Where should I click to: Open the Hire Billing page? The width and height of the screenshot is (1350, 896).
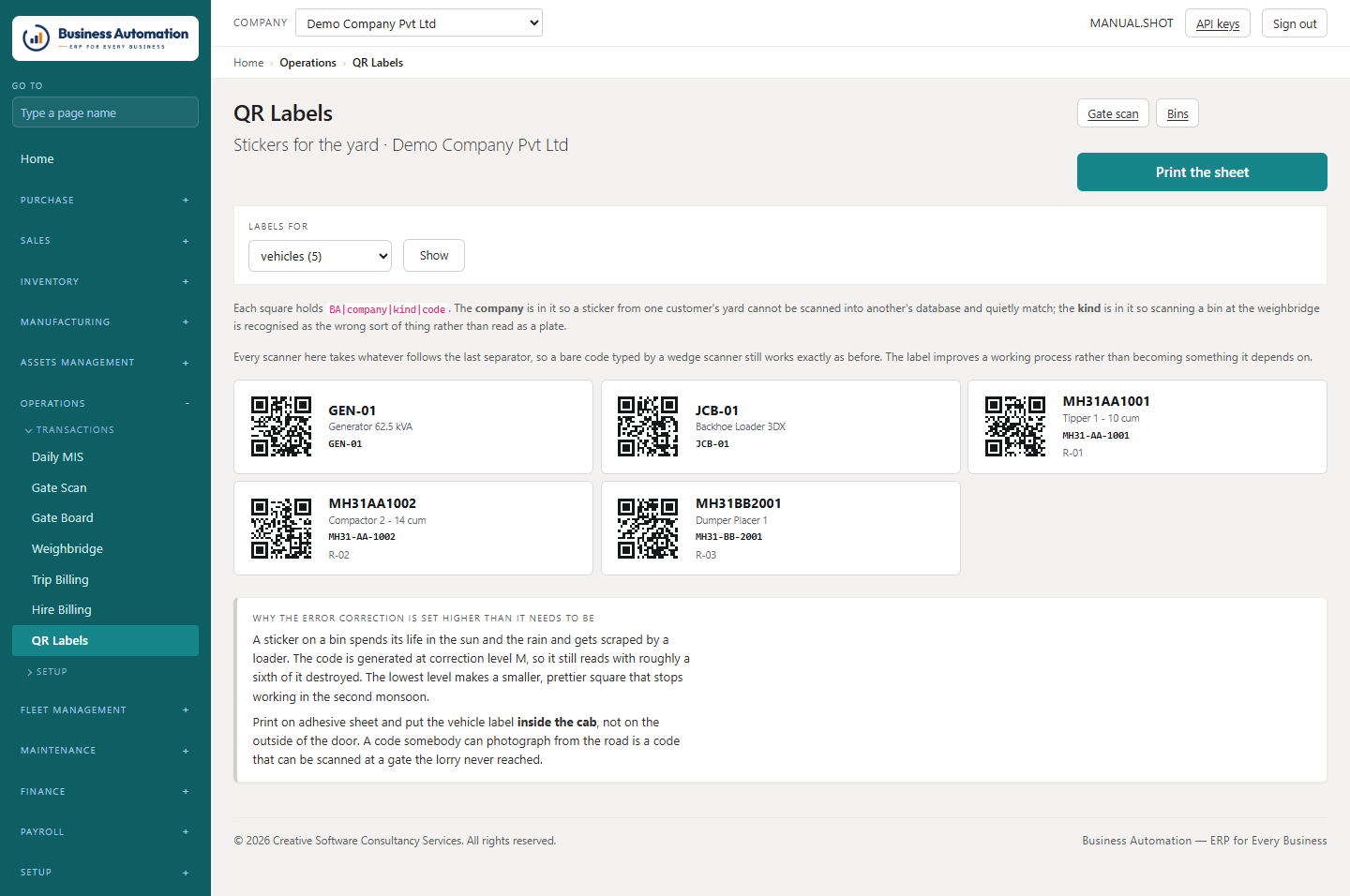coord(105,610)
